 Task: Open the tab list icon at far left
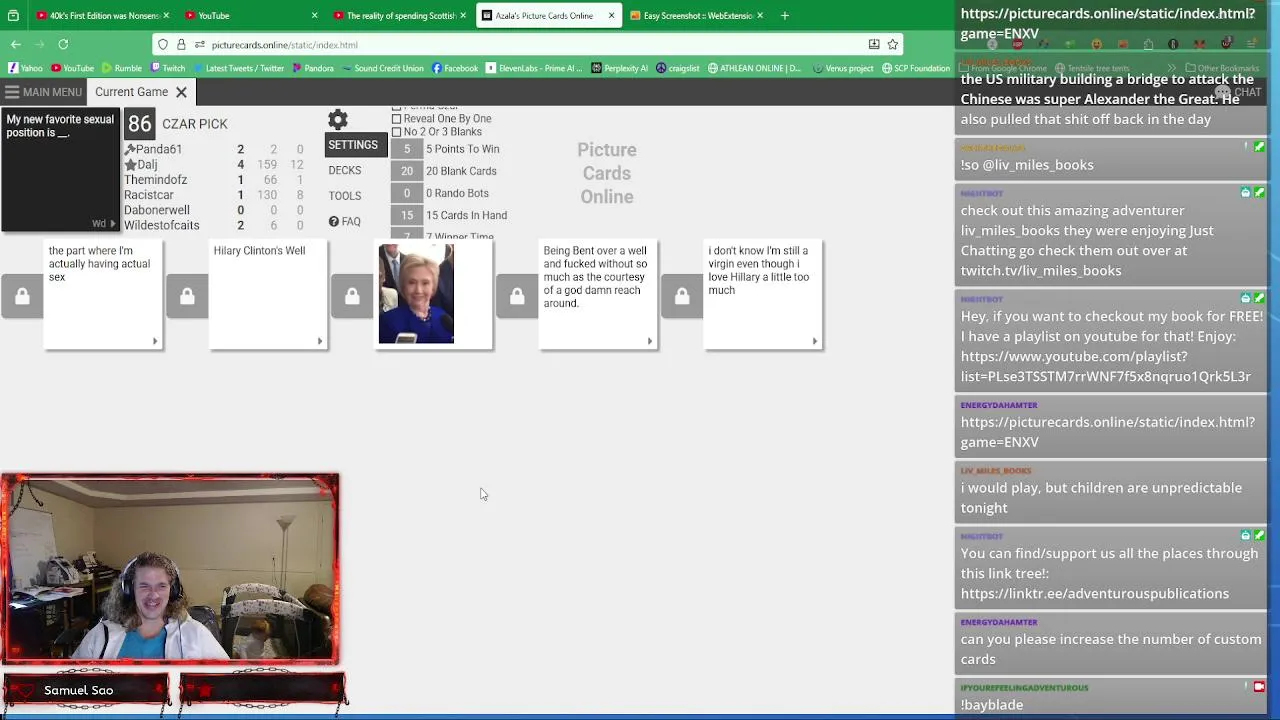[13, 15]
